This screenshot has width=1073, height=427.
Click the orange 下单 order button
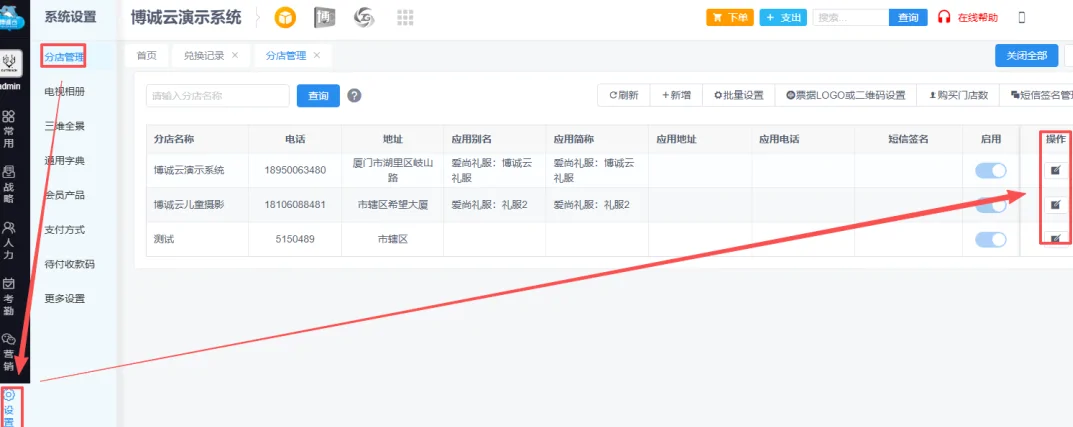730,17
